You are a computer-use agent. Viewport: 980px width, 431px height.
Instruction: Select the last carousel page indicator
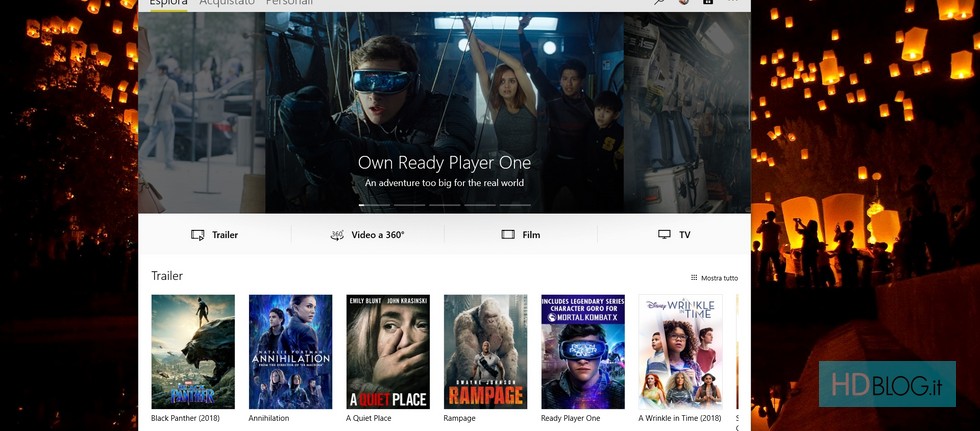pos(515,205)
